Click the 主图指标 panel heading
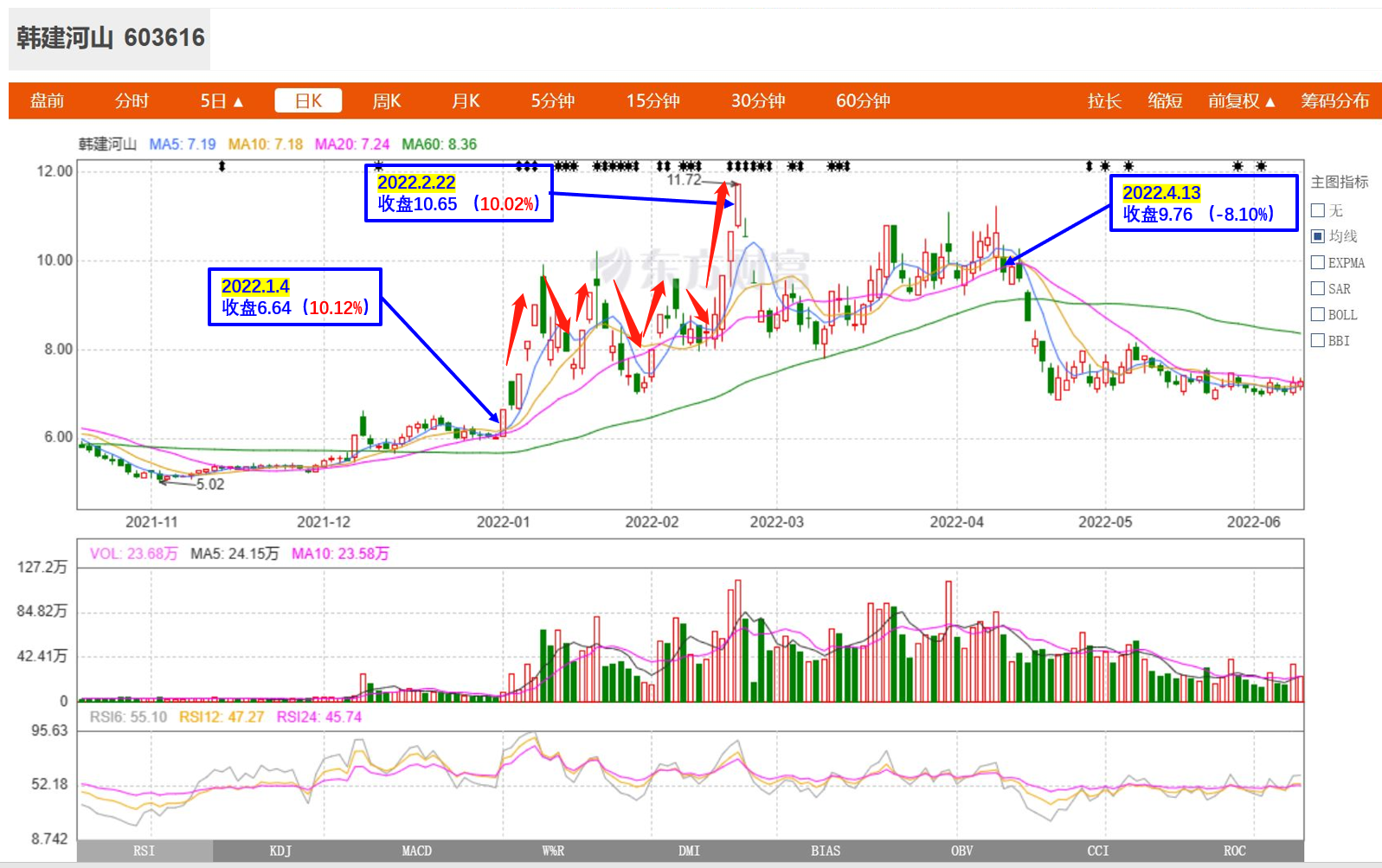Viewport: 1382px width, 868px height. 1340,182
